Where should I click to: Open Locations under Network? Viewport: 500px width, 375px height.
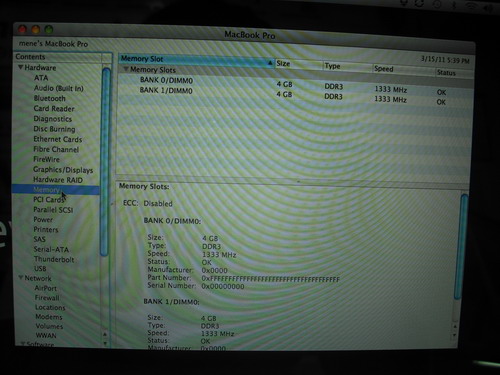point(50,307)
